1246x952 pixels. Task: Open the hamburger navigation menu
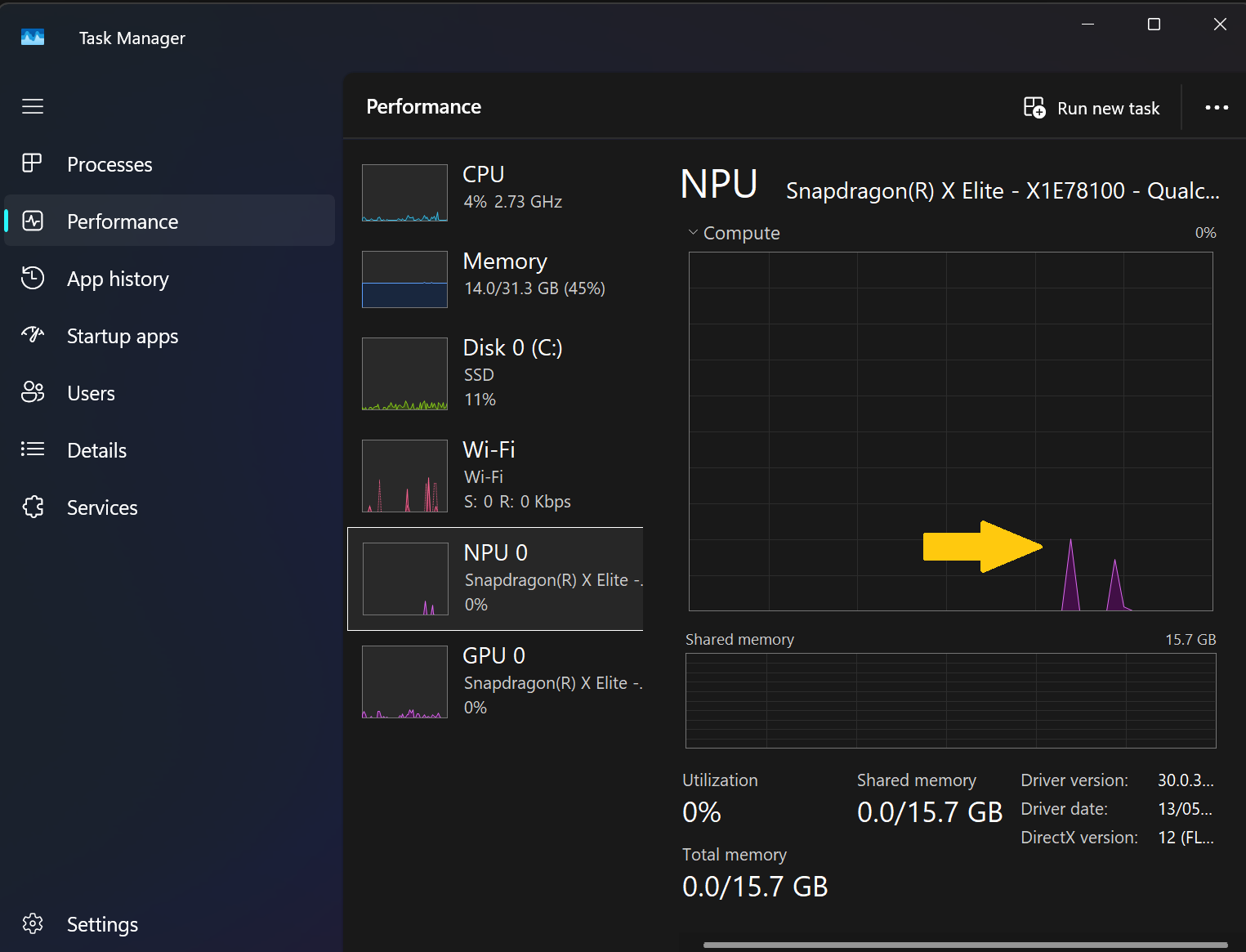pos(33,106)
